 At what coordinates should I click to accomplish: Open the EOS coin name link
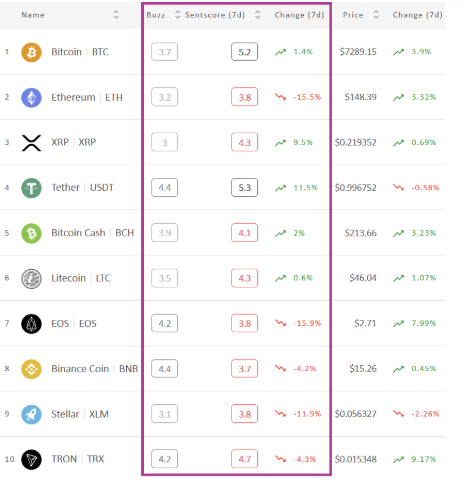(74, 324)
